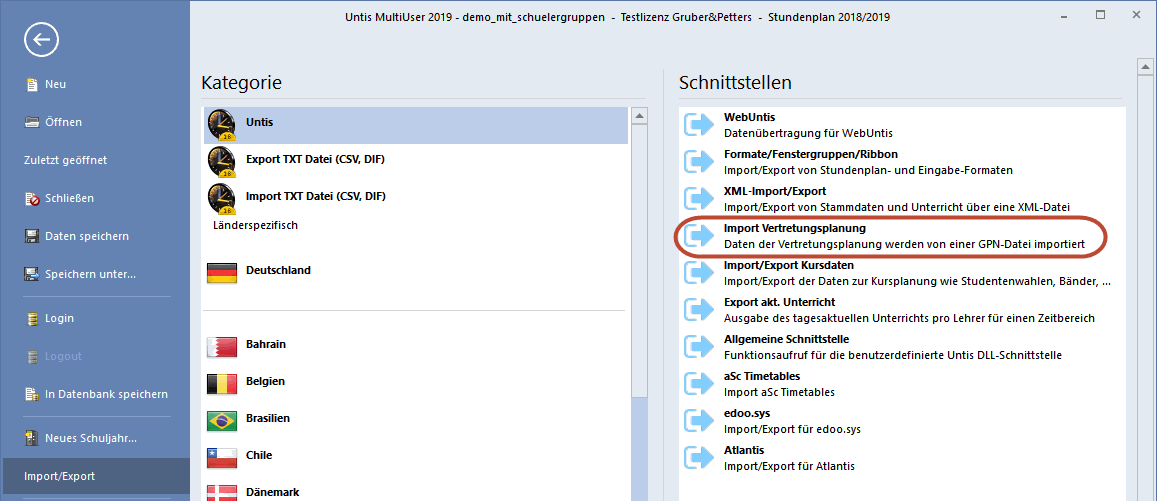Screen dimensions: 1157x501
Task: Click the Login database icon
Action: click(32, 319)
